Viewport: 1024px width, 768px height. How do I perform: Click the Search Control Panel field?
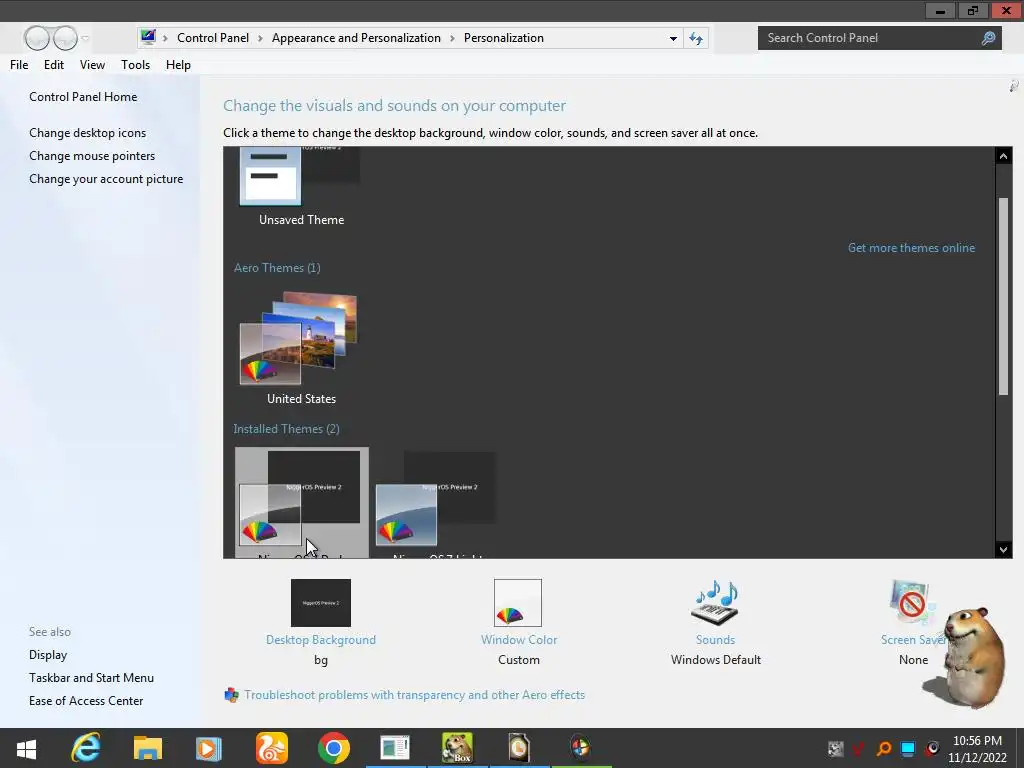coord(879,38)
